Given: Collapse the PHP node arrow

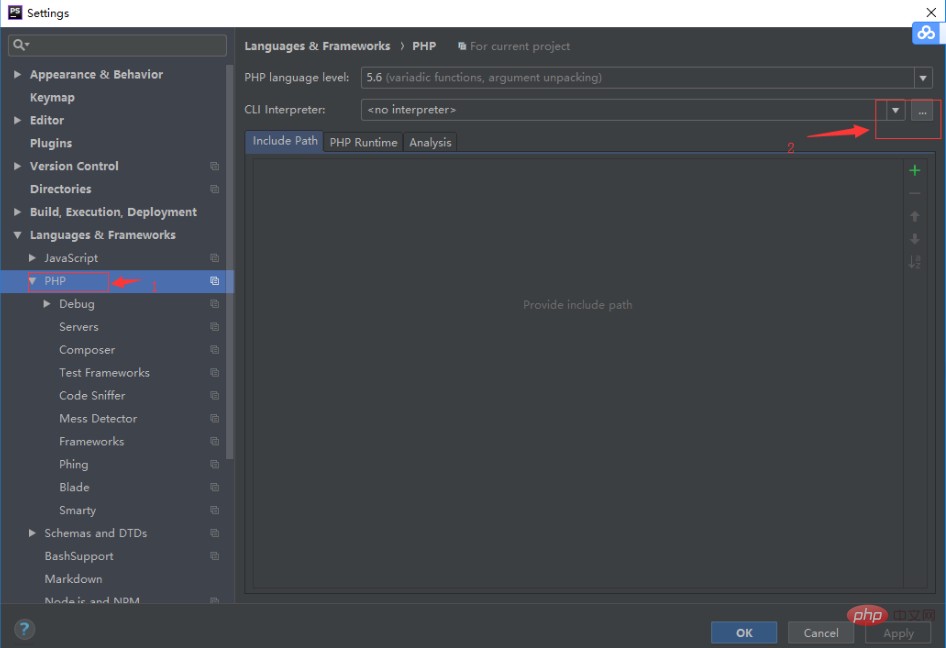Looking at the screenshot, I should tap(32, 281).
